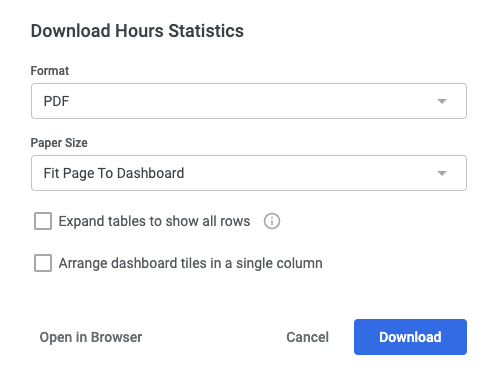
Task: Click the blue Download button
Action: [x=410, y=337]
